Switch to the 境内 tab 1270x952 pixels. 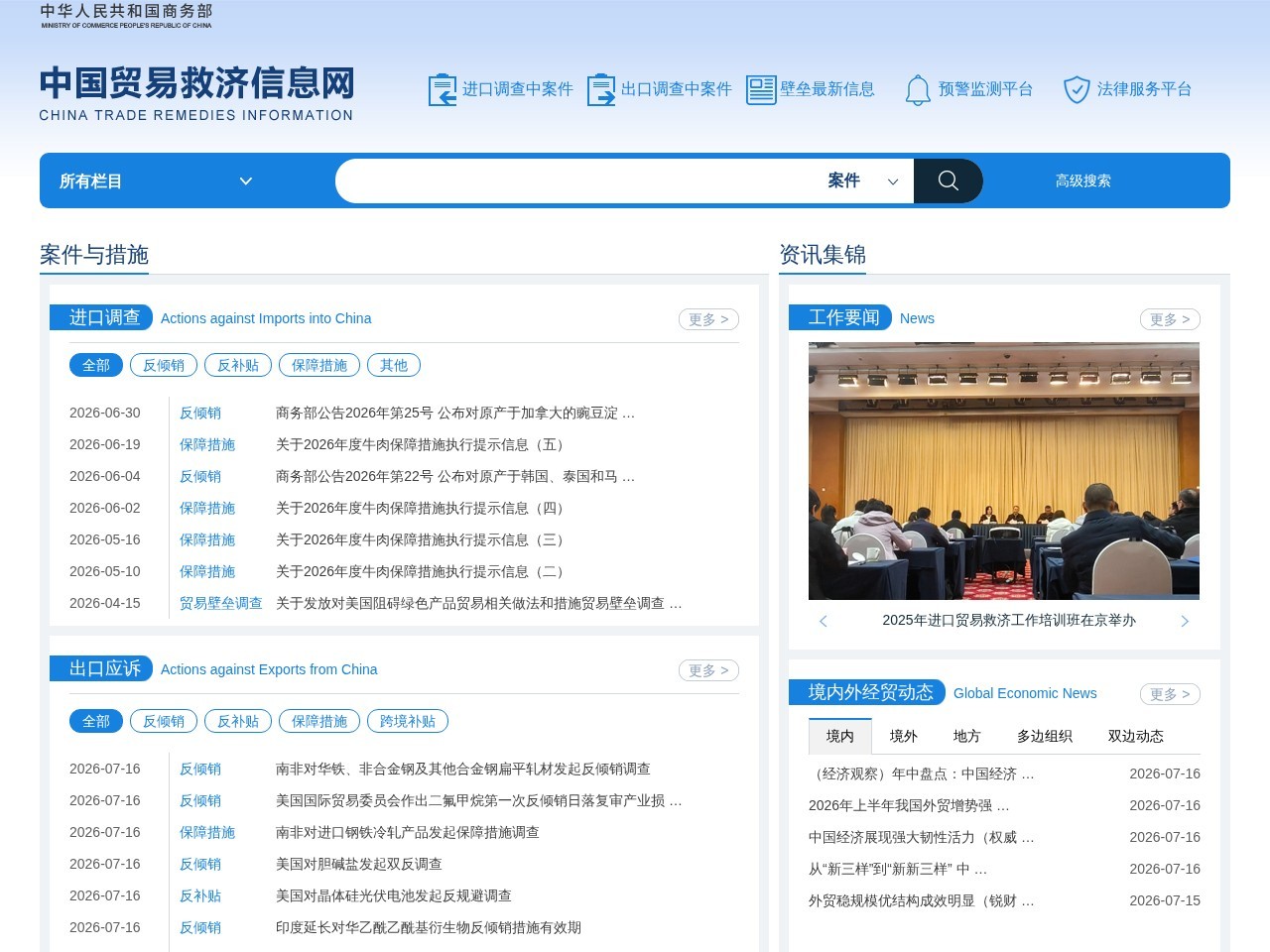(x=840, y=736)
